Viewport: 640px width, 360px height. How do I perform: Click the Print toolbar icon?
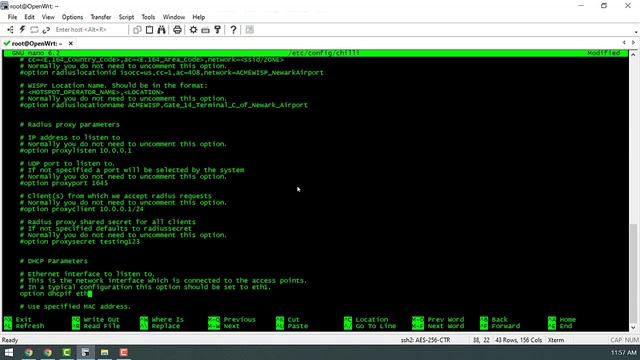[x=177, y=30]
